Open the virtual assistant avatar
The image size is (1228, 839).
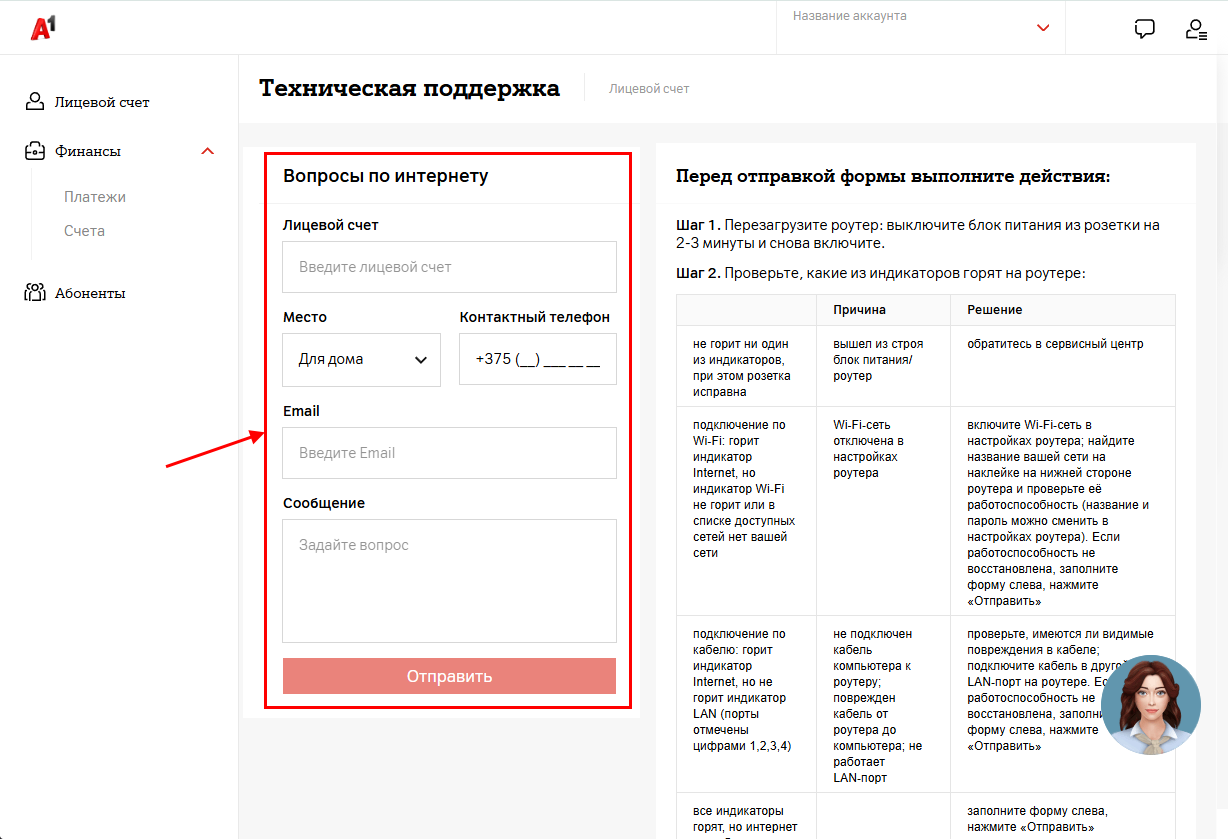(x=1150, y=705)
